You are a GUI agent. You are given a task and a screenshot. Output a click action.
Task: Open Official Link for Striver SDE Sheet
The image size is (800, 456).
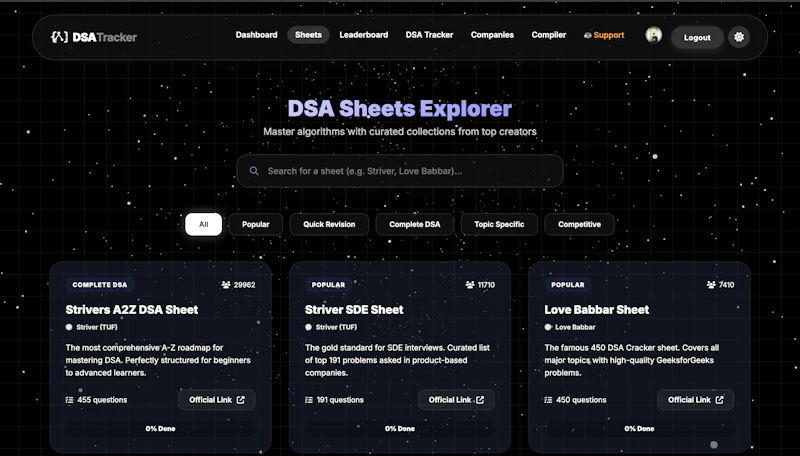tap(456, 400)
